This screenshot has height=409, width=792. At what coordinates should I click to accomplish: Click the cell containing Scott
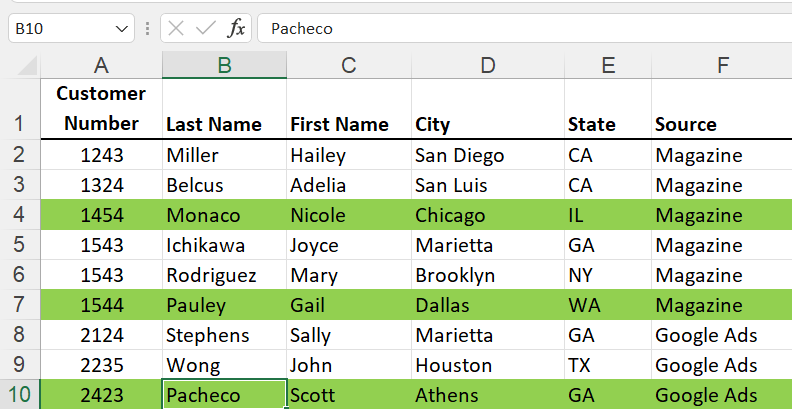[349, 394]
